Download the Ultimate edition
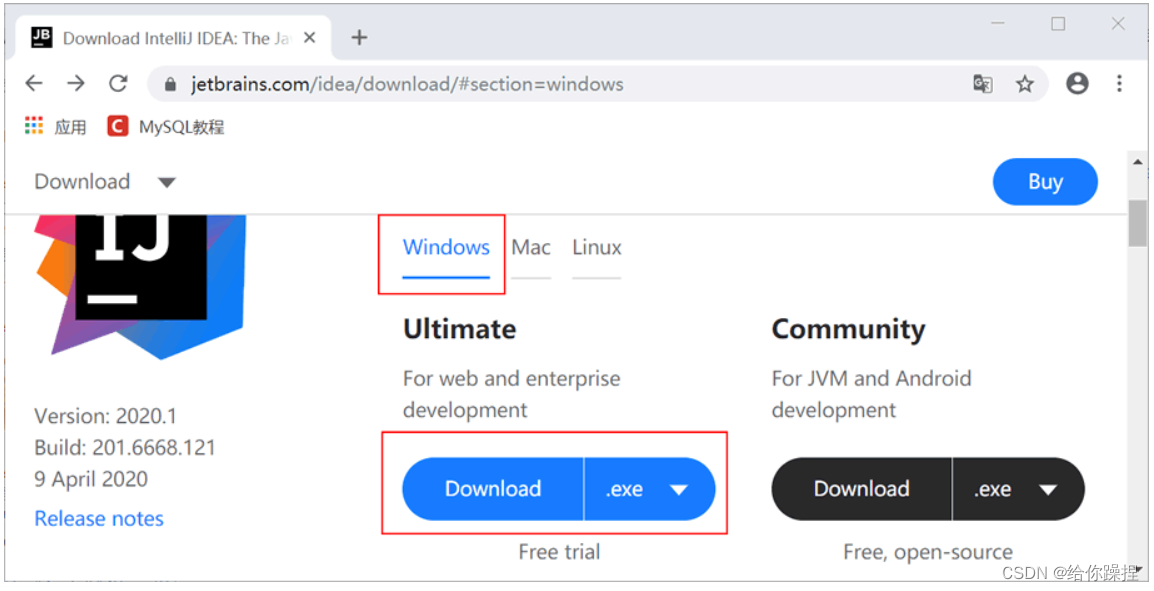Screen dimensions: 1154x591 (492, 489)
